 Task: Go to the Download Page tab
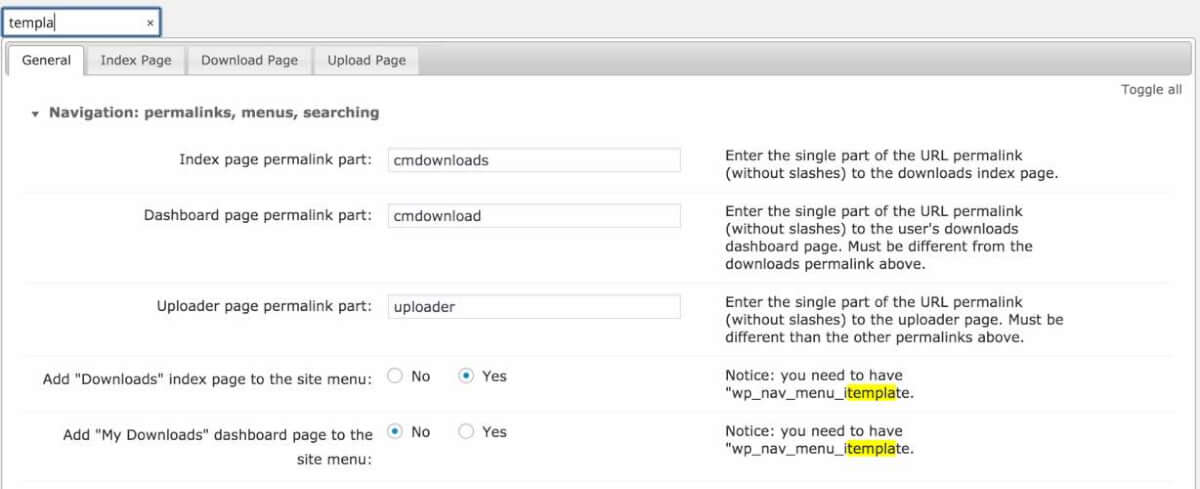[x=249, y=60]
